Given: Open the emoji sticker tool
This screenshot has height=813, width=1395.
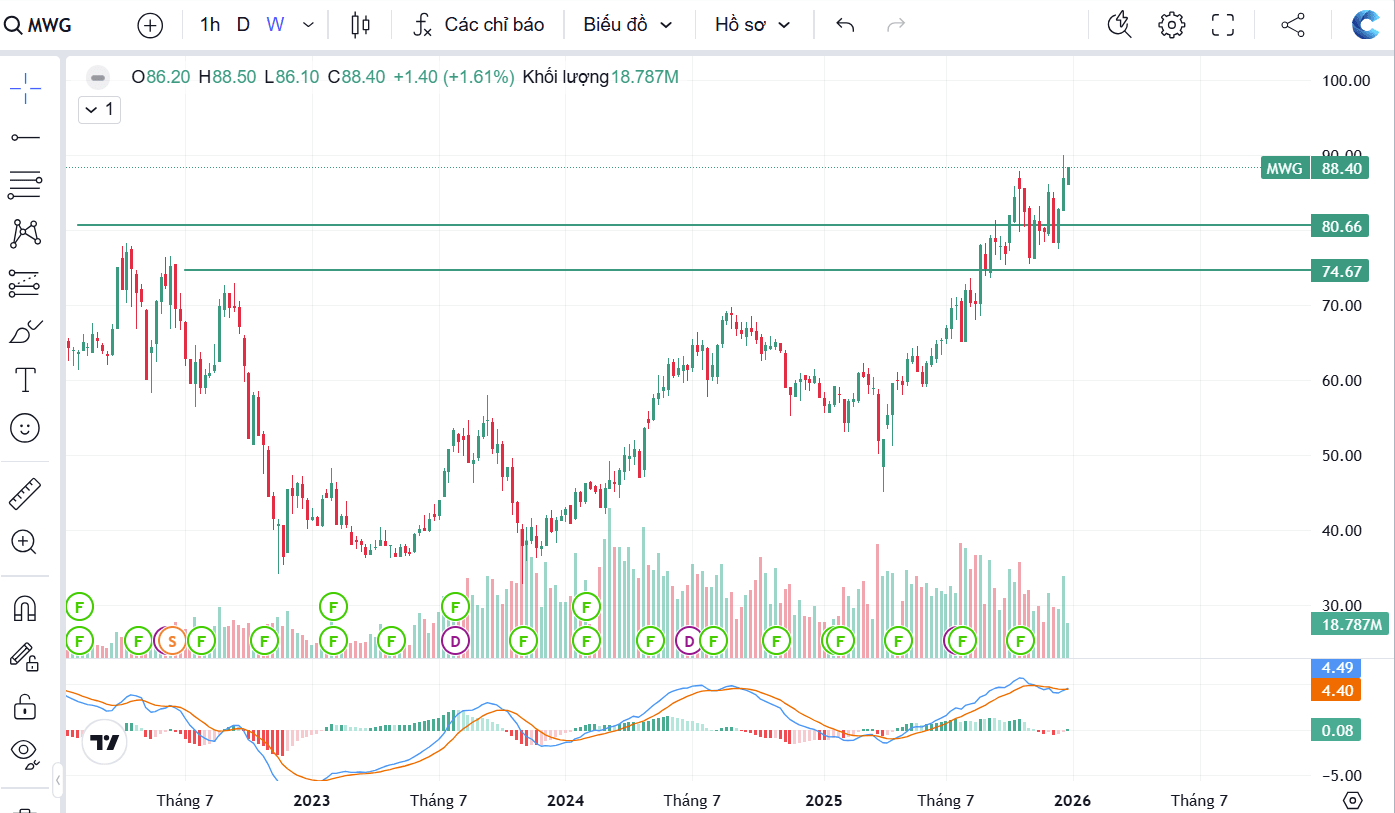Looking at the screenshot, I should (x=25, y=428).
